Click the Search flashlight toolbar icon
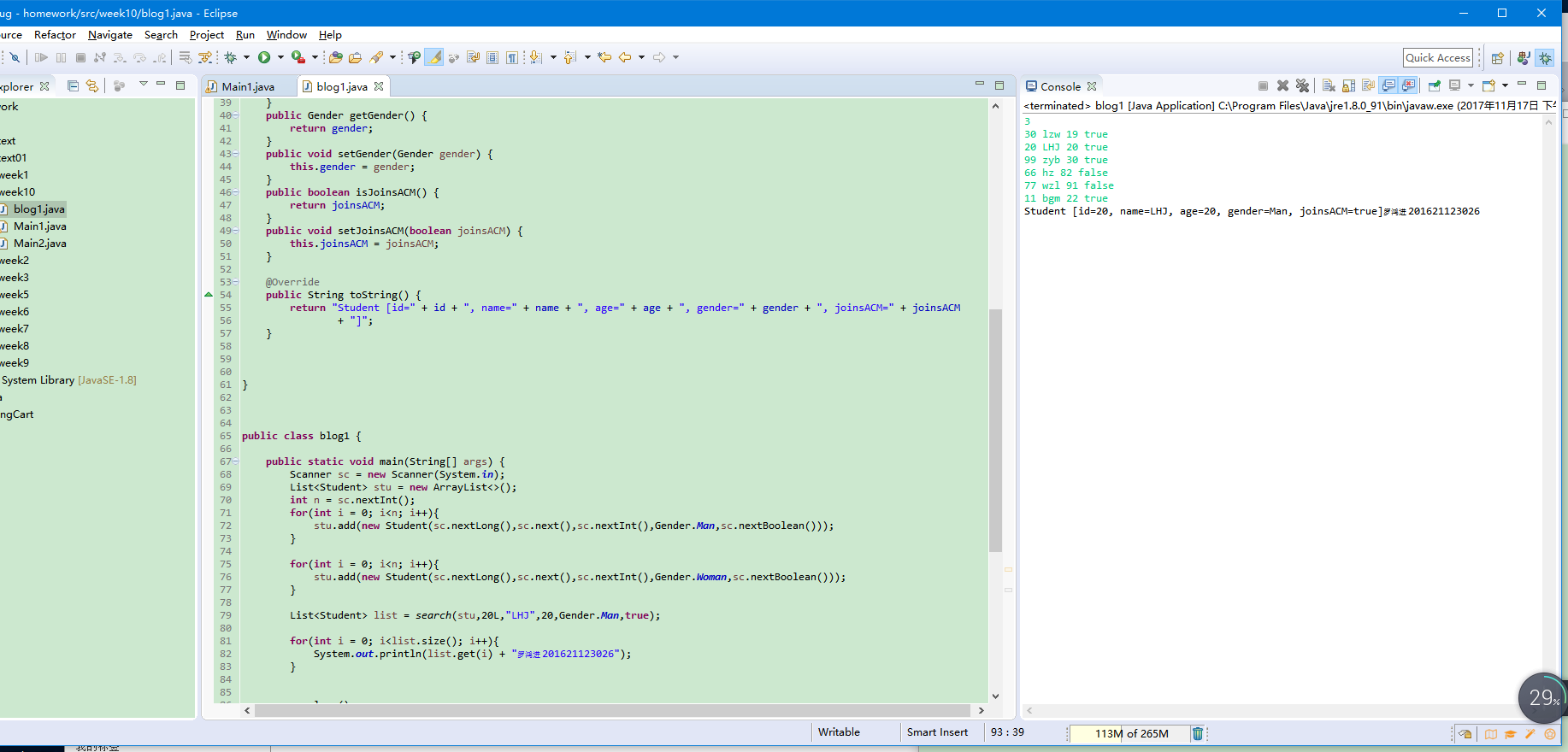Image resolution: width=1568 pixels, height=752 pixels. tap(376, 57)
